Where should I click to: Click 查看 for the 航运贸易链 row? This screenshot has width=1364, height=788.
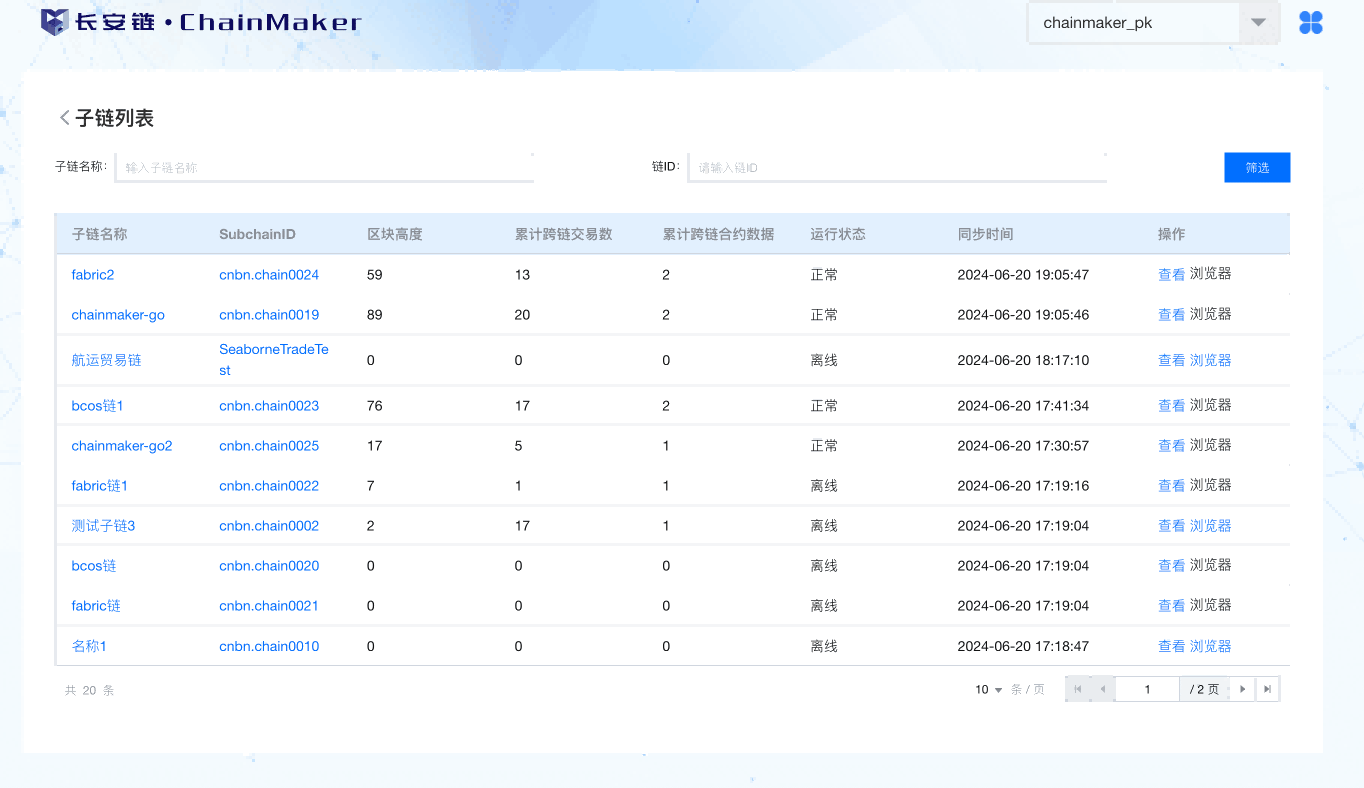[1171, 360]
